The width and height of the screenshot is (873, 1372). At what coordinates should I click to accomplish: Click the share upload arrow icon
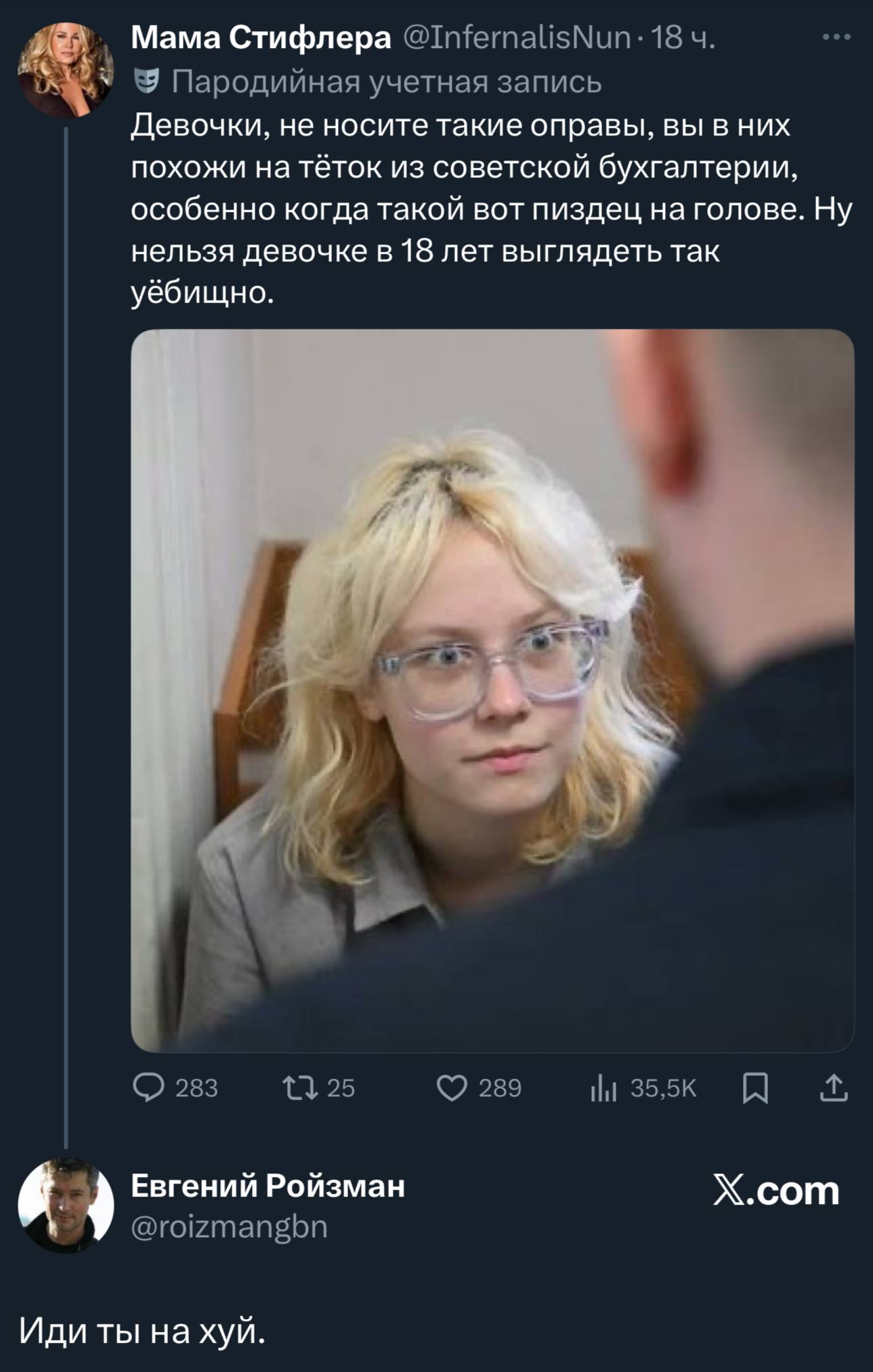point(834,1088)
